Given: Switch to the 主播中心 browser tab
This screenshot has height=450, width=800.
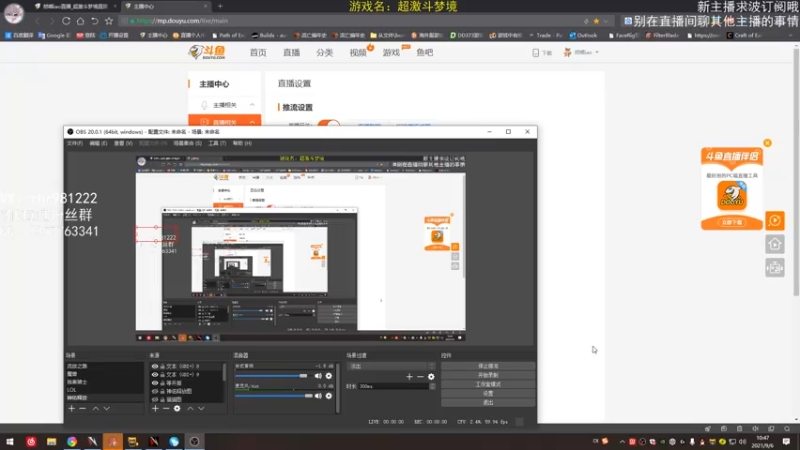Looking at the screenshot, I should pyautogui.click(x=166, y=6).
